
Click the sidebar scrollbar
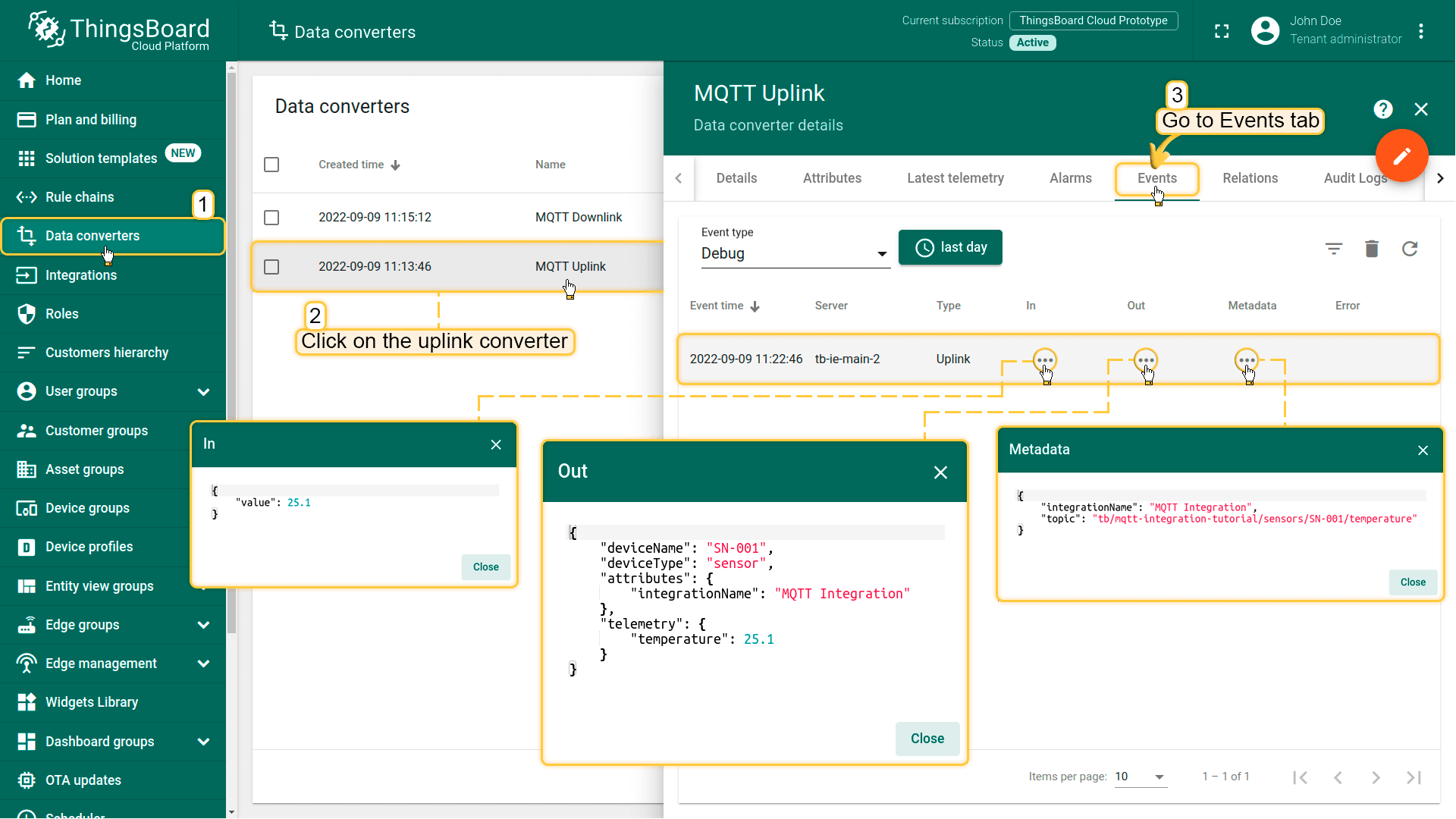(x=231, y=353)
